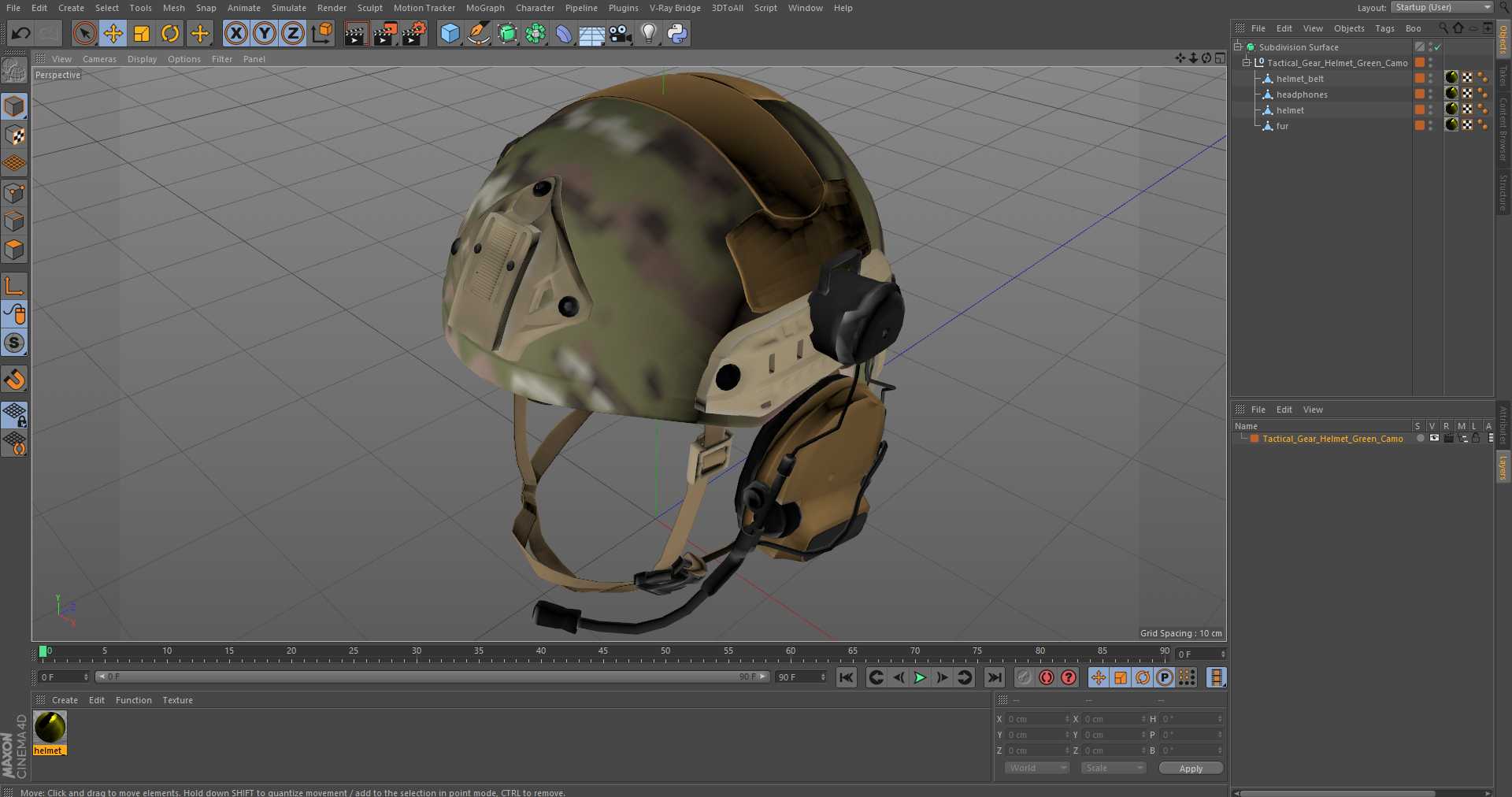Screen dimensions: 1512x797
Task: Open viewport Cameras menu
Action: pos(99,59)
